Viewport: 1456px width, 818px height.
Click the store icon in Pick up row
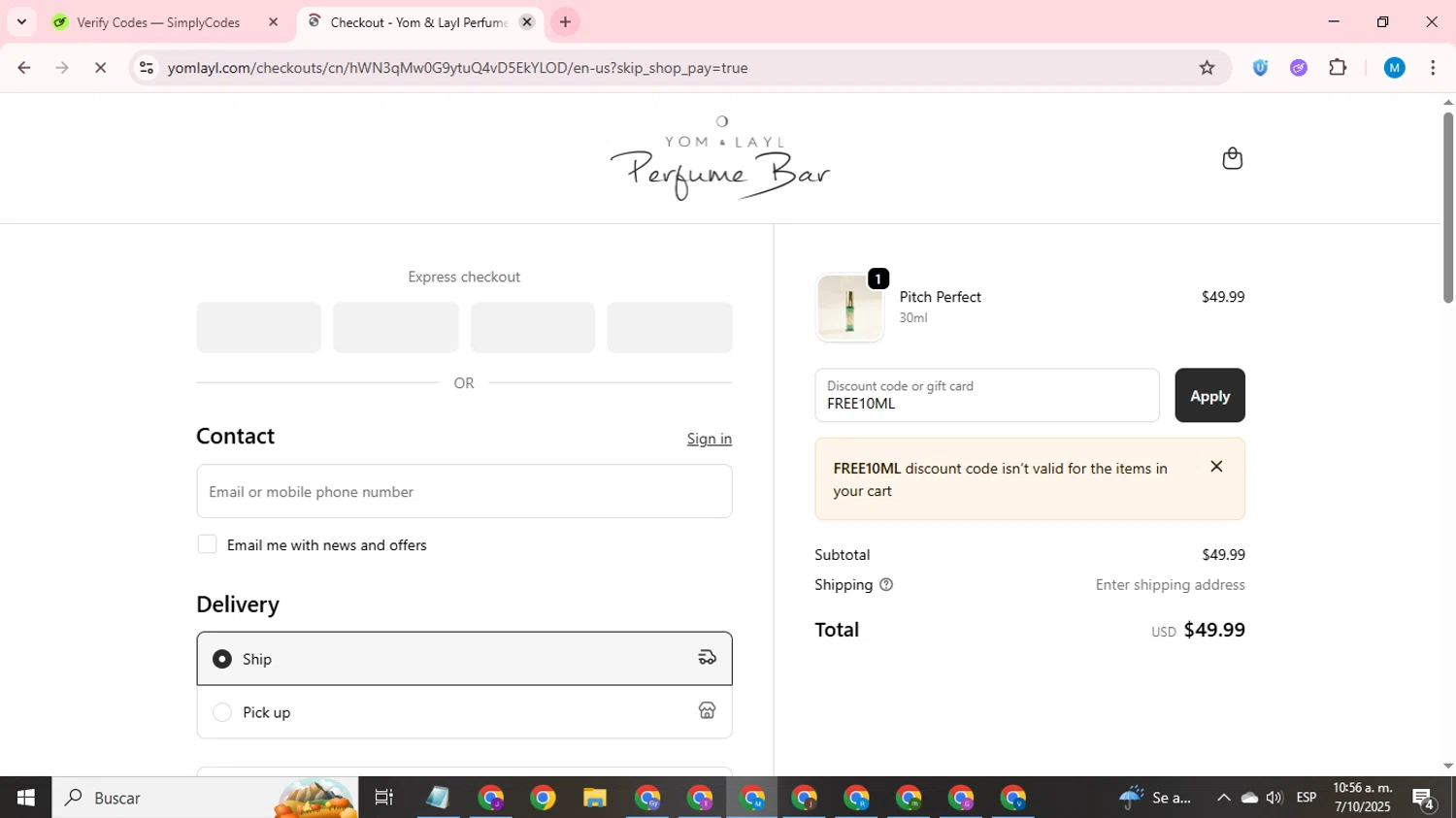pyautogui.click(x=707, y=711)
